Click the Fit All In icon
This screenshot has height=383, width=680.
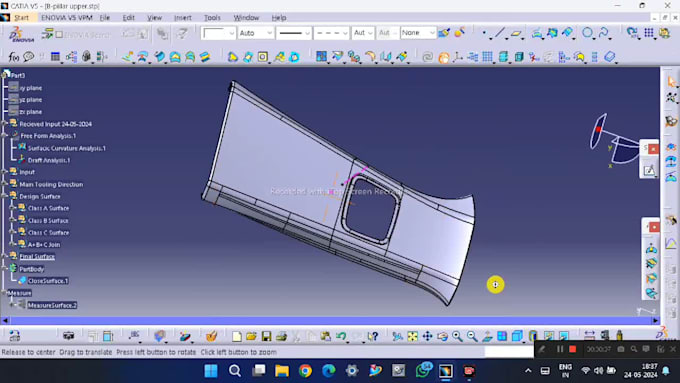[x=412, y=336]
